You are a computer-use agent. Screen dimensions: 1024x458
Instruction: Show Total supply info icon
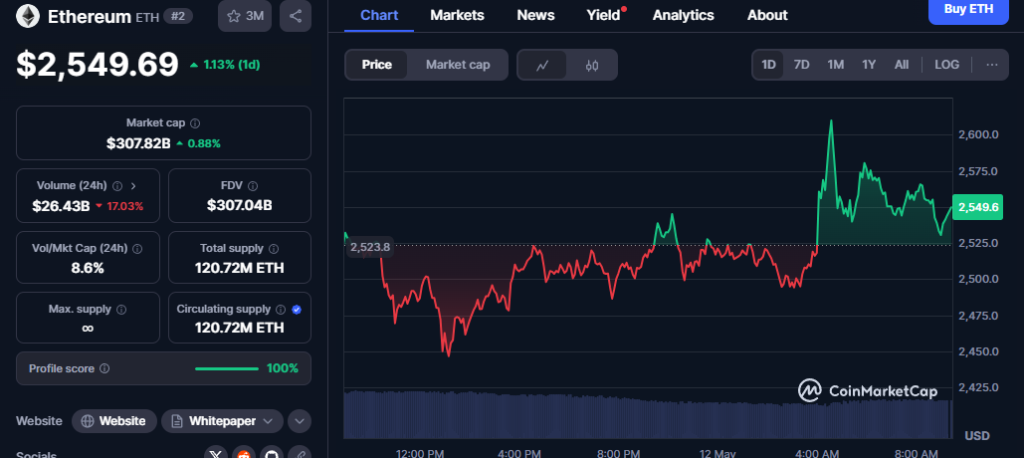pos(274,248)
